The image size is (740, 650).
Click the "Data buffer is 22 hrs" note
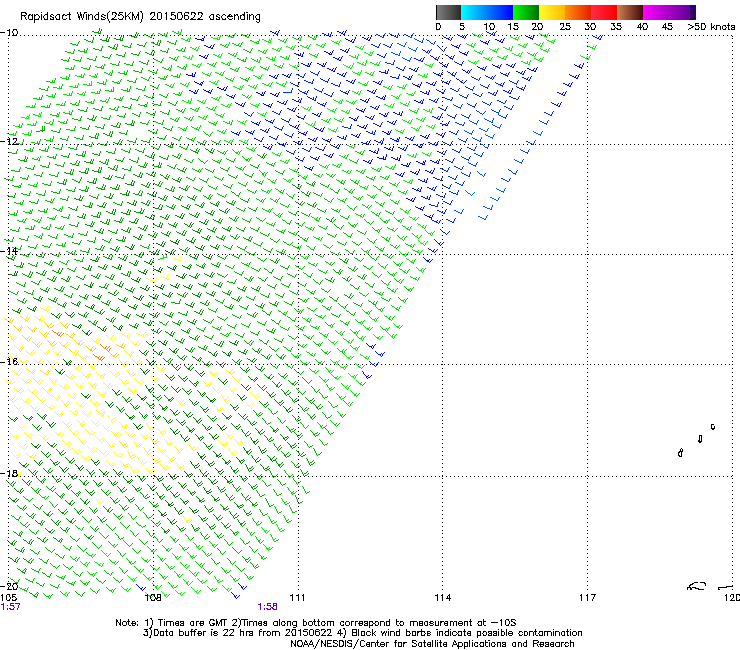coord(362,633)
